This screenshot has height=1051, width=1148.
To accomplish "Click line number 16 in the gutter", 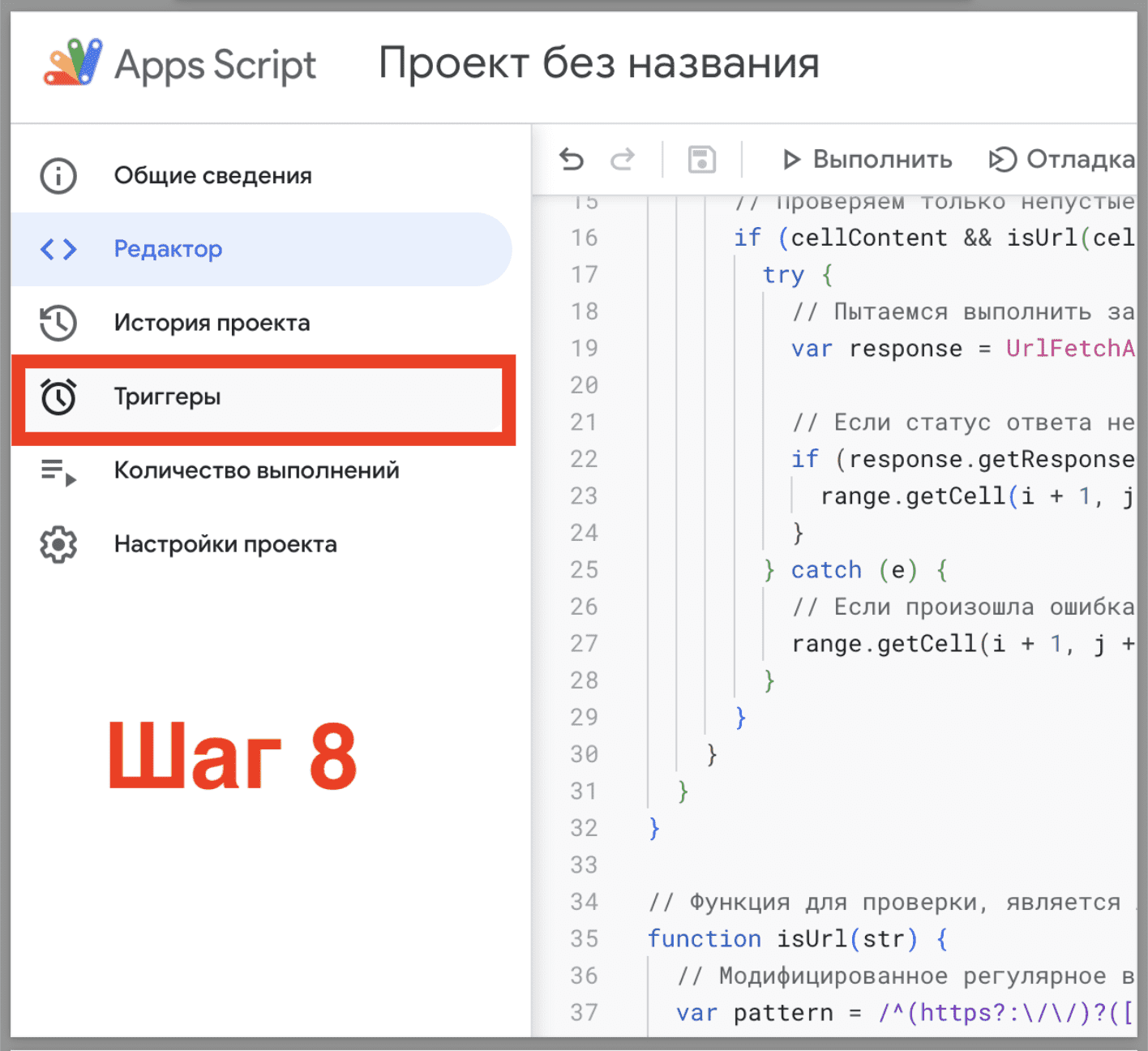I will 584,238.
